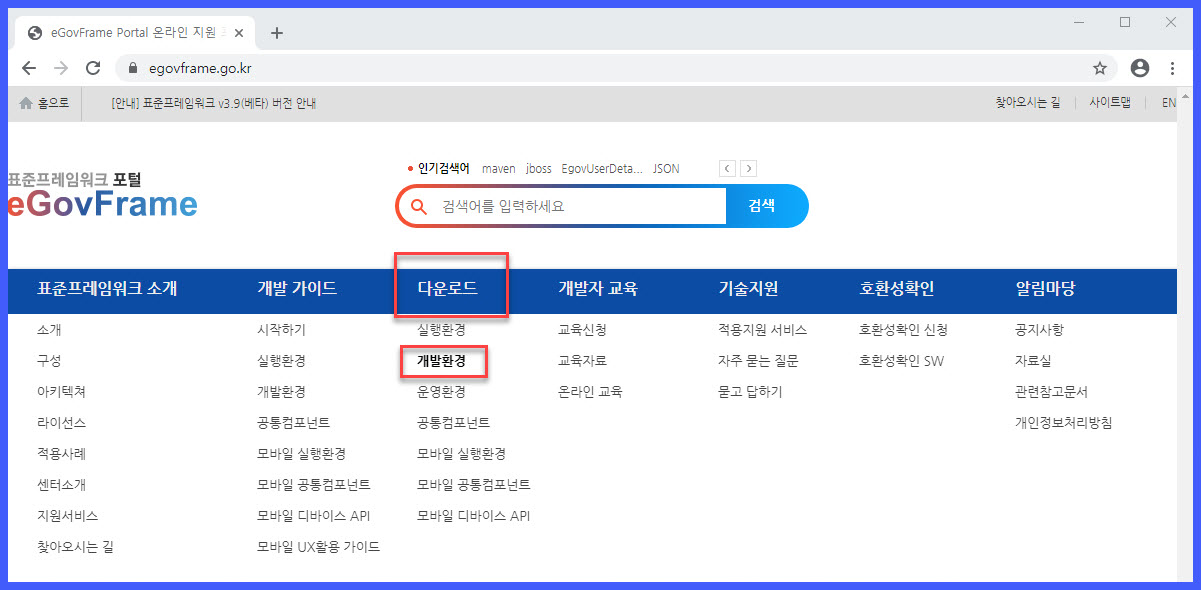Open the 다운로드 menu

point(447,289)
